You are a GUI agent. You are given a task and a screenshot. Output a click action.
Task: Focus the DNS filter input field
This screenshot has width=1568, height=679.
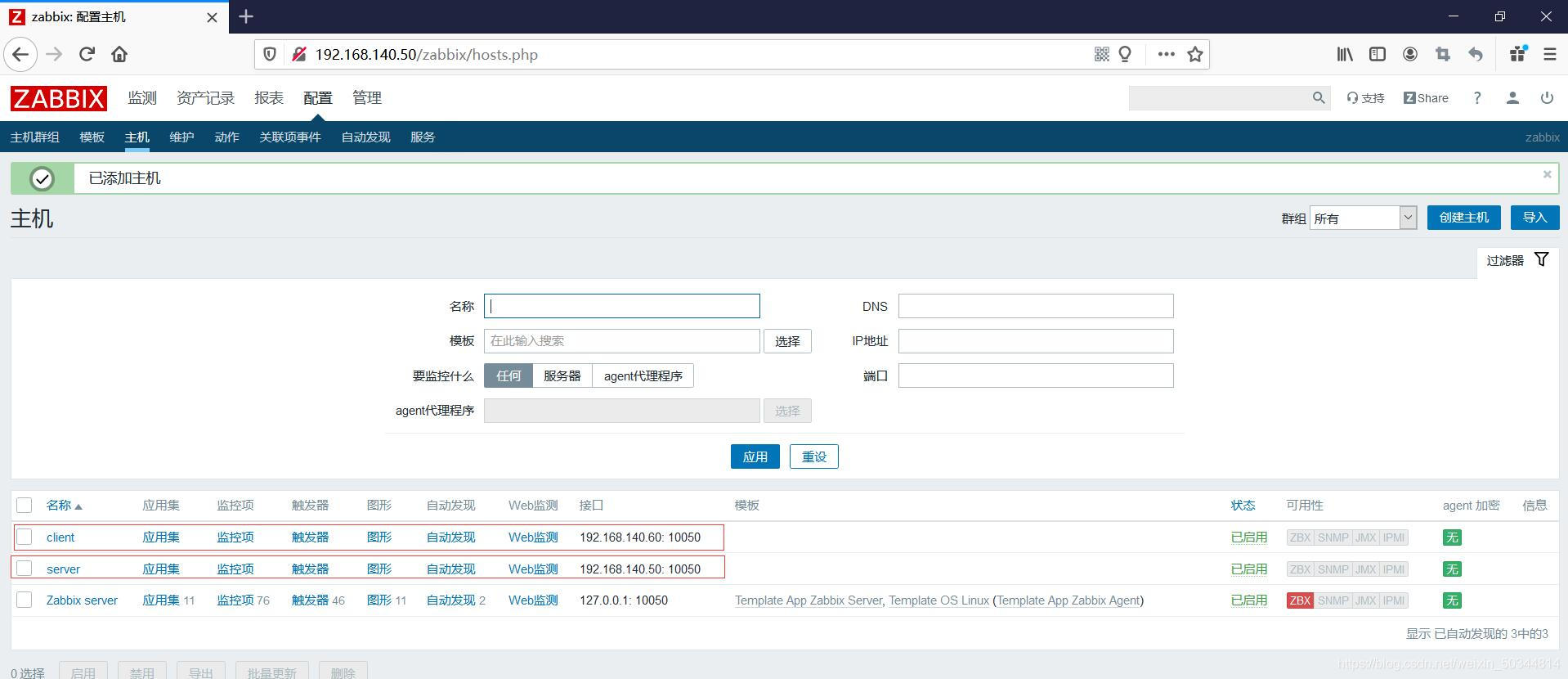pyautogui.click(x=1036, y=306)
